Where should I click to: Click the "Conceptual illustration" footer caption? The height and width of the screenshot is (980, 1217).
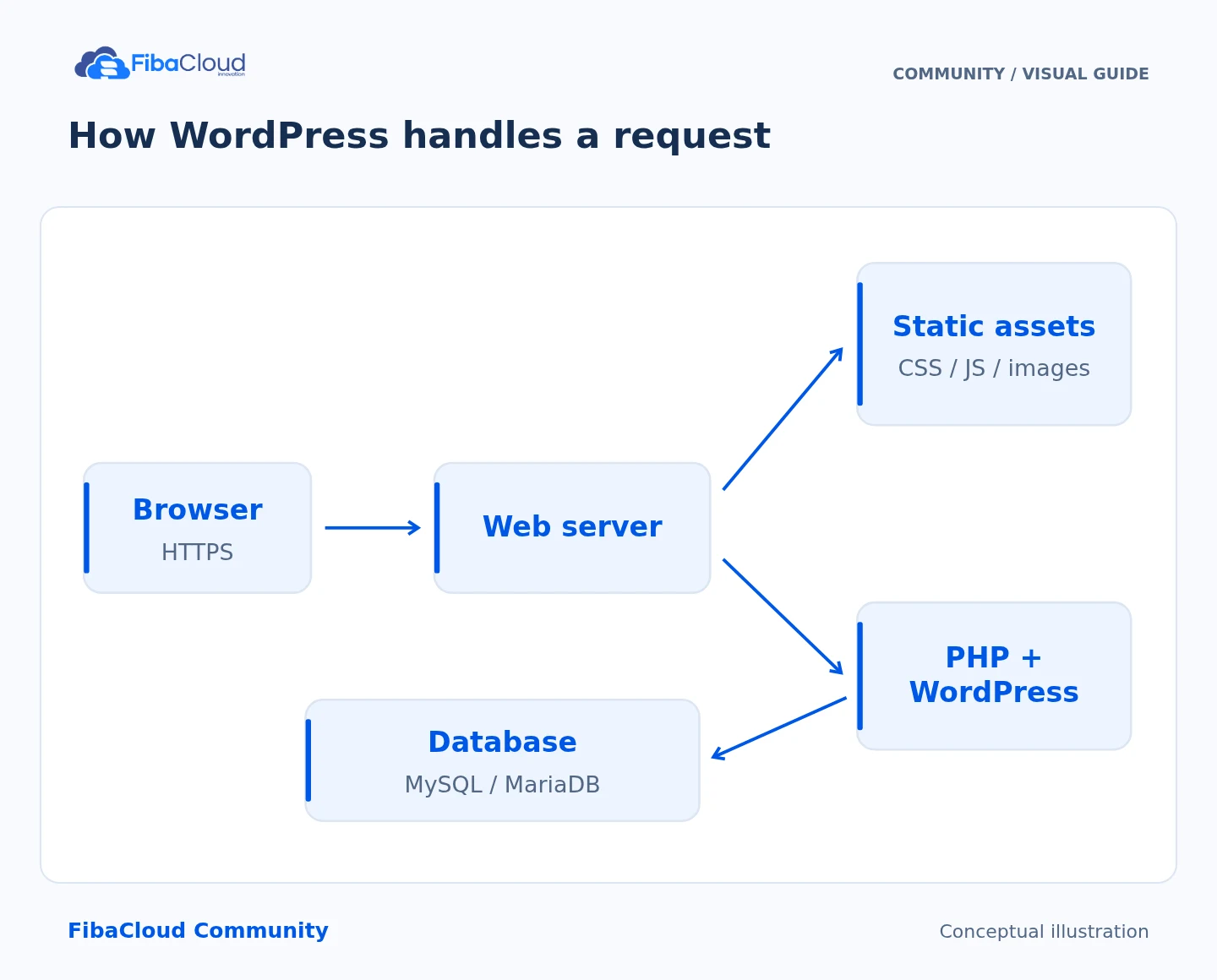1044,932
